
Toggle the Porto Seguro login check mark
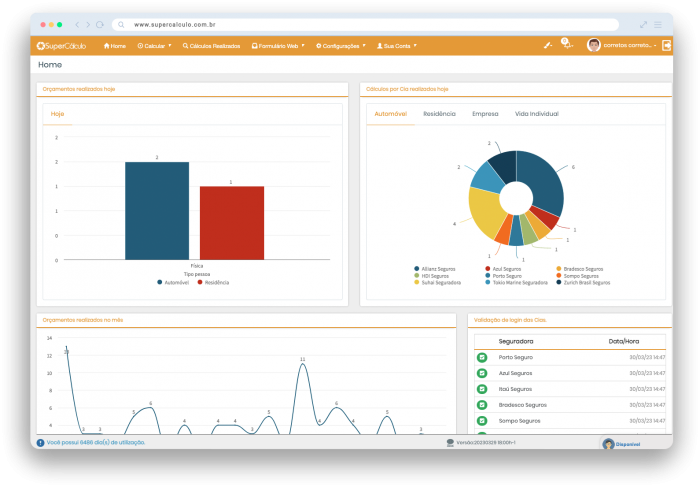tap(482, 357)
